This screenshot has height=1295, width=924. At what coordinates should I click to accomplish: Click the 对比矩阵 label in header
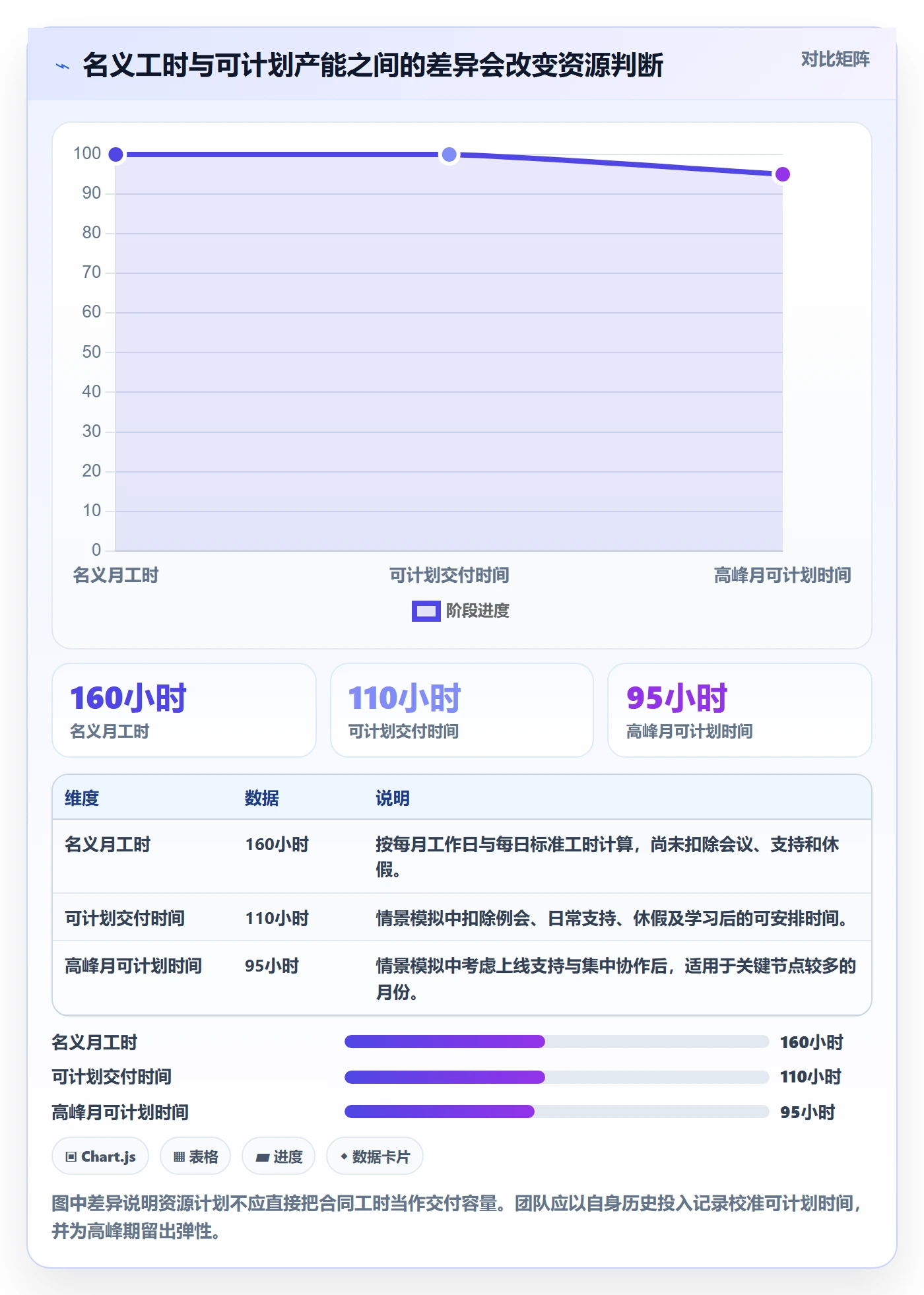[835, 59]
